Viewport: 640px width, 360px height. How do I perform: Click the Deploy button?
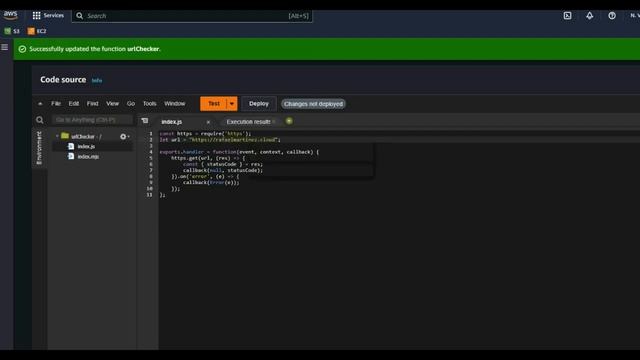point(259,104)
